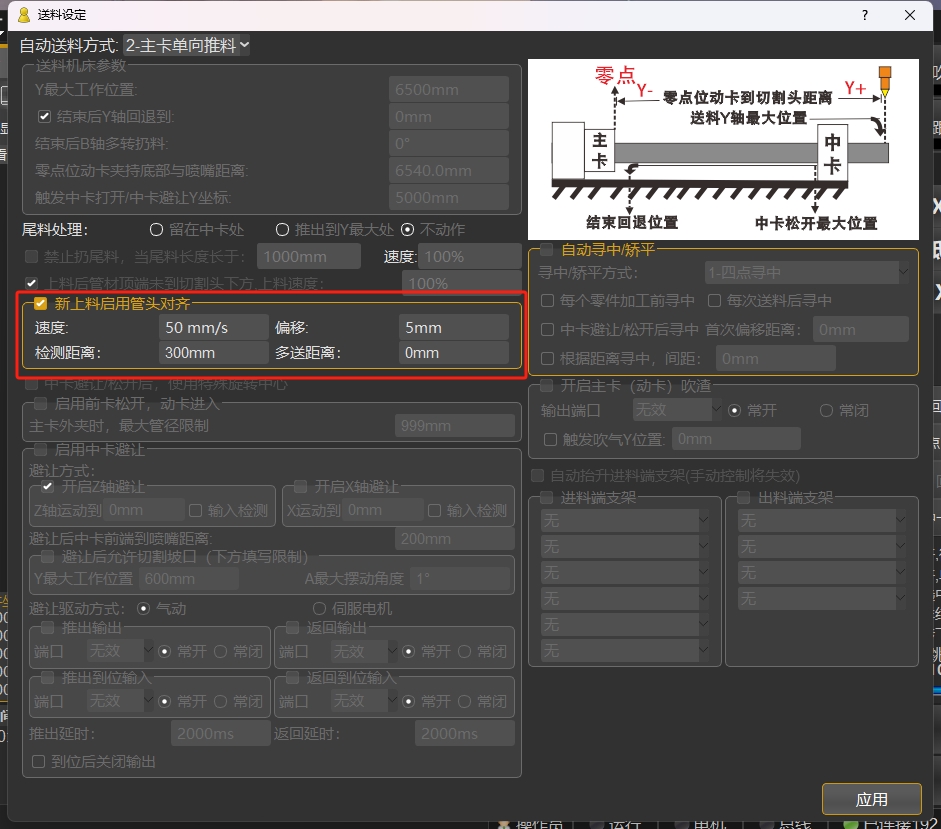Viewport: 941px width, 829px height.
Task: Select the 气动 drive radio button
Action: click(143, 608)
